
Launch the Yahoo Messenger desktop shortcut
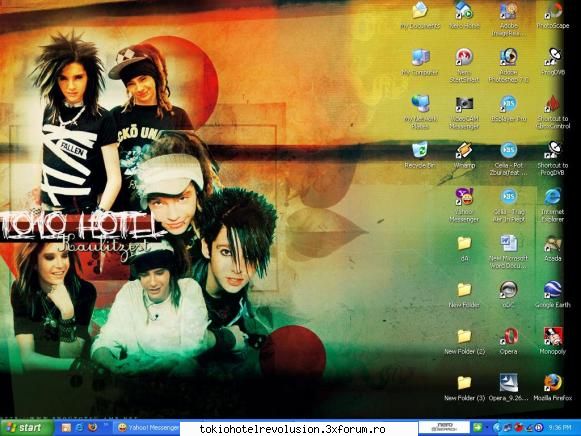tap(464, 205)
